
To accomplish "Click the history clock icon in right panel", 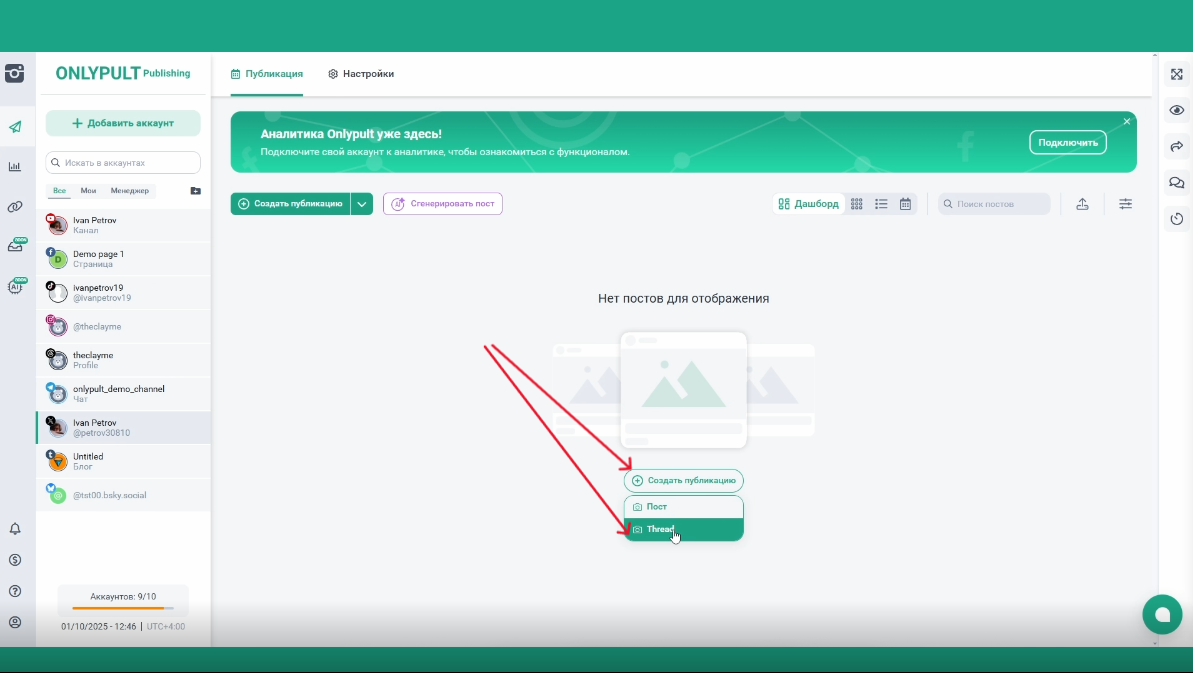I will (x=1176, y=219).
